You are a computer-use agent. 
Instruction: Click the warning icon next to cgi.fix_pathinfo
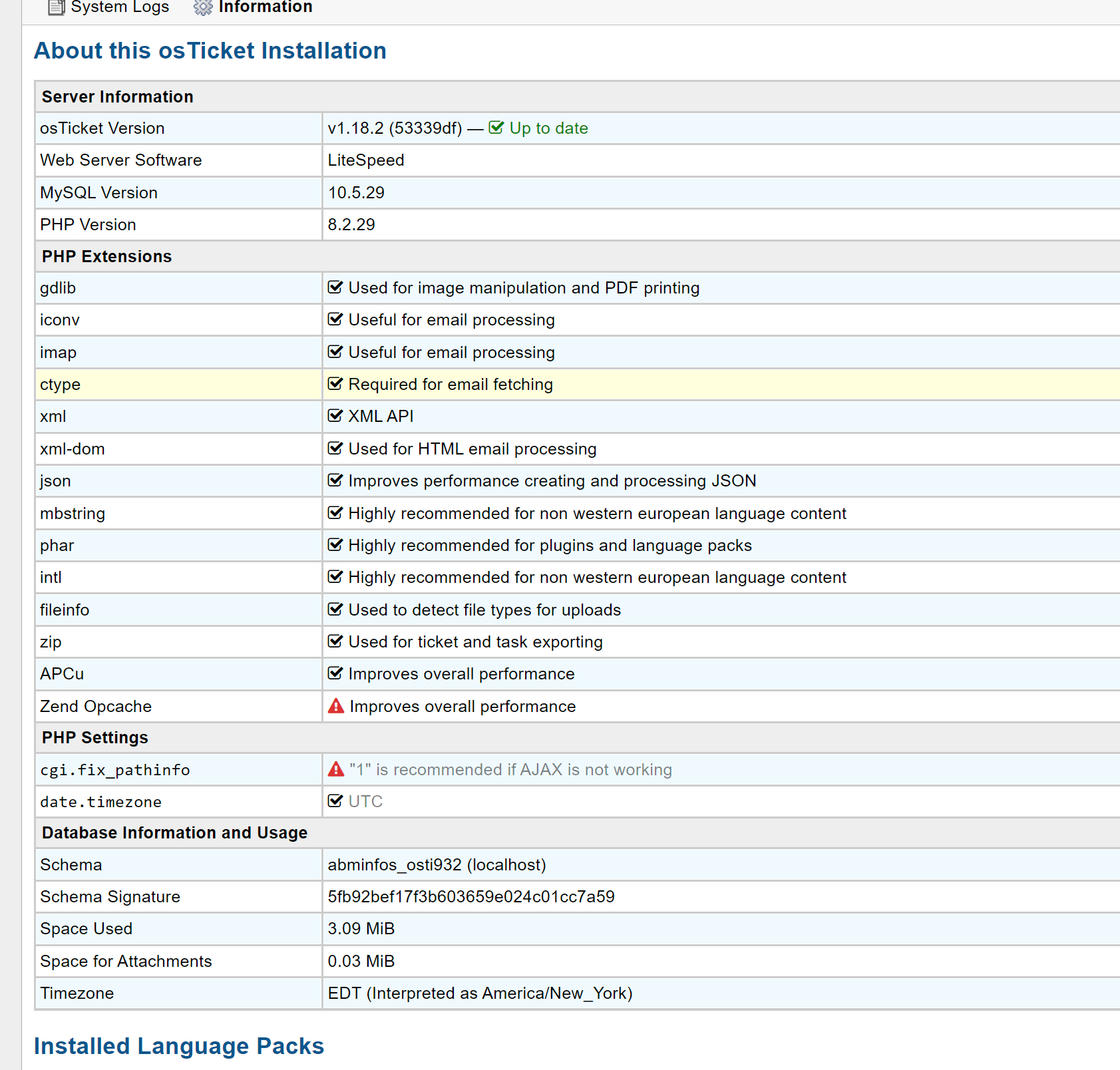click(336, 769)
